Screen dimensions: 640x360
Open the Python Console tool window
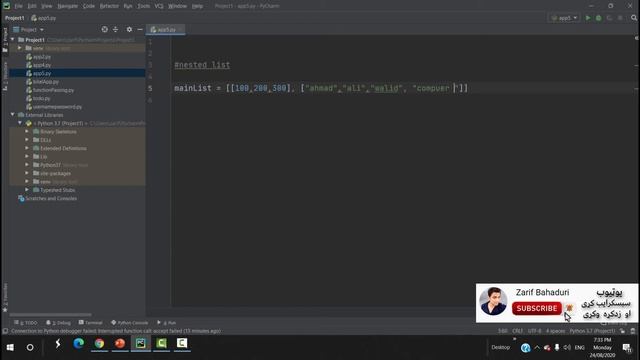point(129,322)
